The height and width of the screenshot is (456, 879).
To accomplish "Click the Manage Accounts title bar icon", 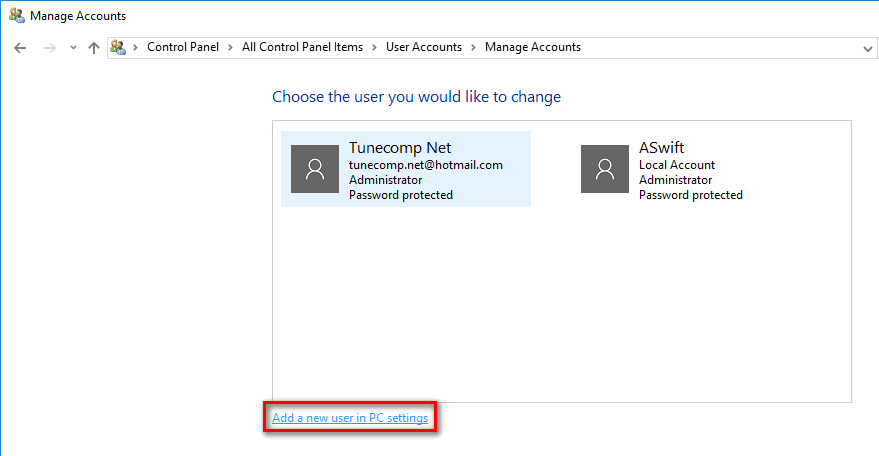I will click(17, 16).
